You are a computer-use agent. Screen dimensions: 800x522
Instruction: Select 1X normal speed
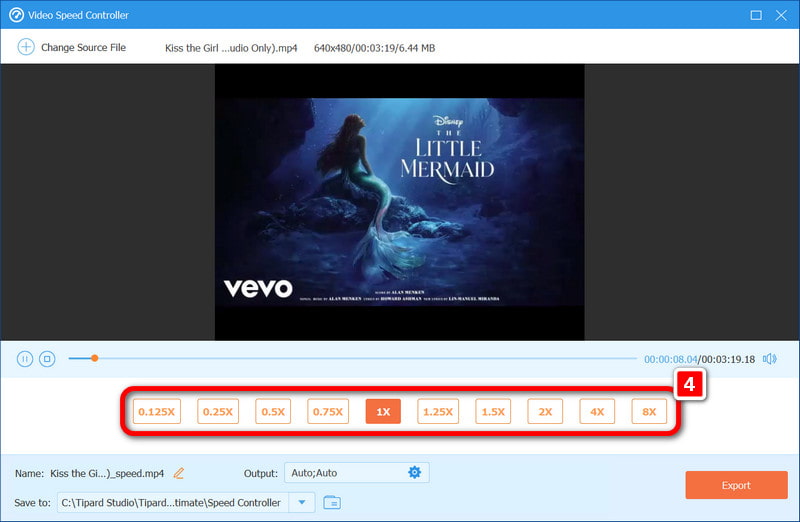point(383,411)
